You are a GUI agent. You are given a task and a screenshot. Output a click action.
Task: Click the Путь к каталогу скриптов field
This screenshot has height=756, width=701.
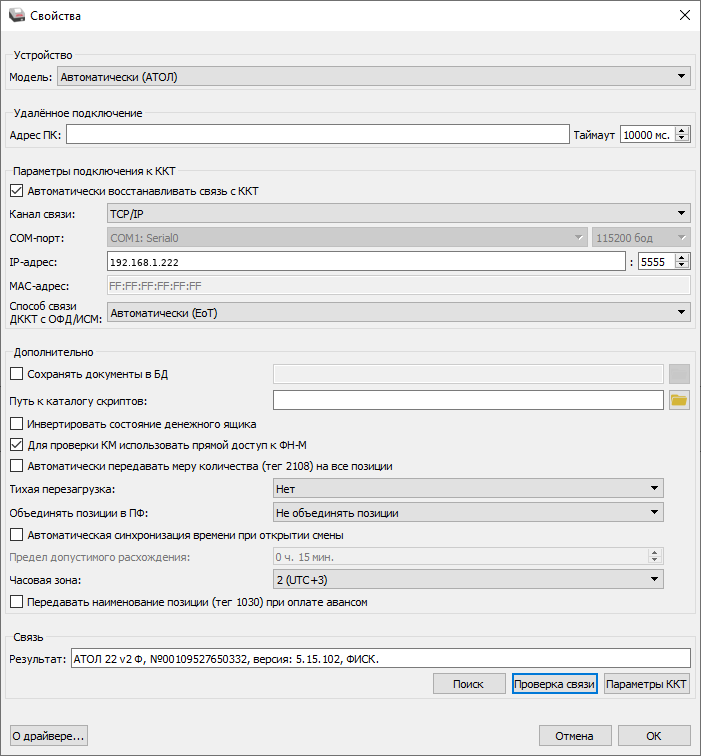pos(468,400)
